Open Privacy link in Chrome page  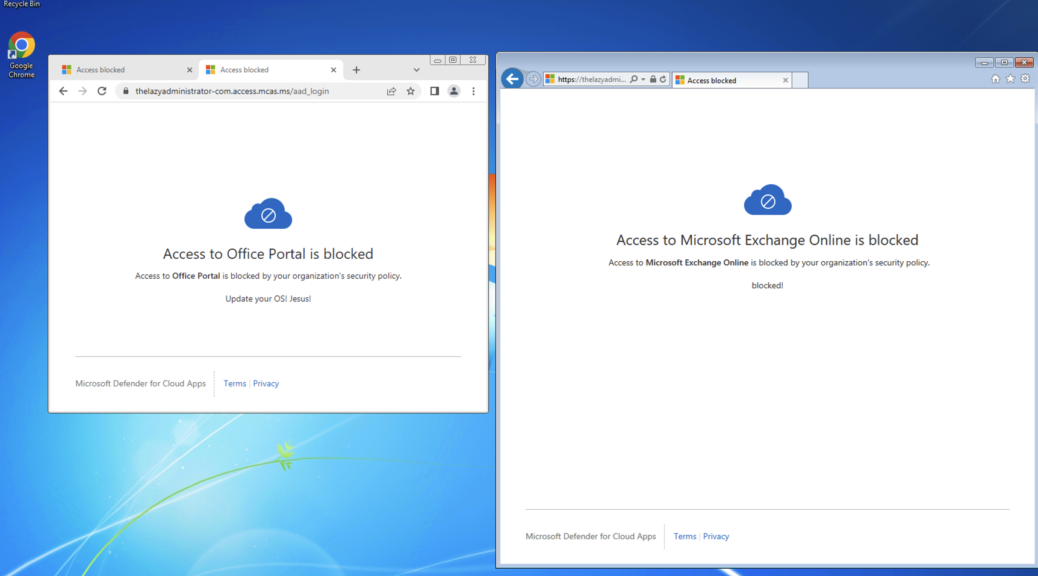pyautogui.click(x=265, y=383)
